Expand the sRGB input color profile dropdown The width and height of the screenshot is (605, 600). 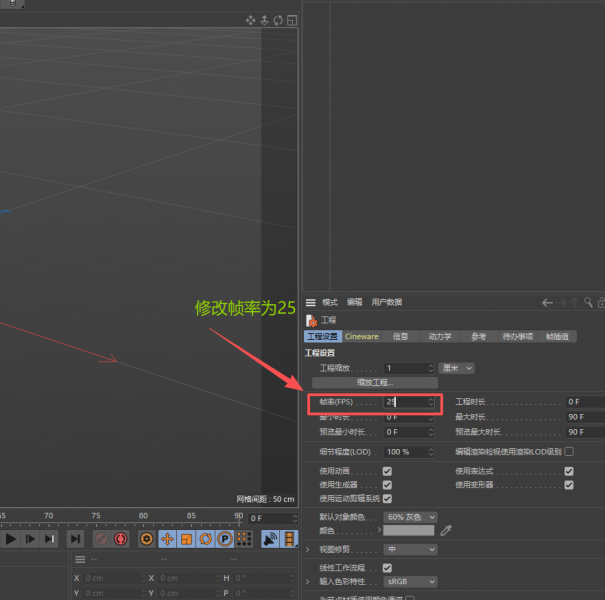[x=410, y=581]
